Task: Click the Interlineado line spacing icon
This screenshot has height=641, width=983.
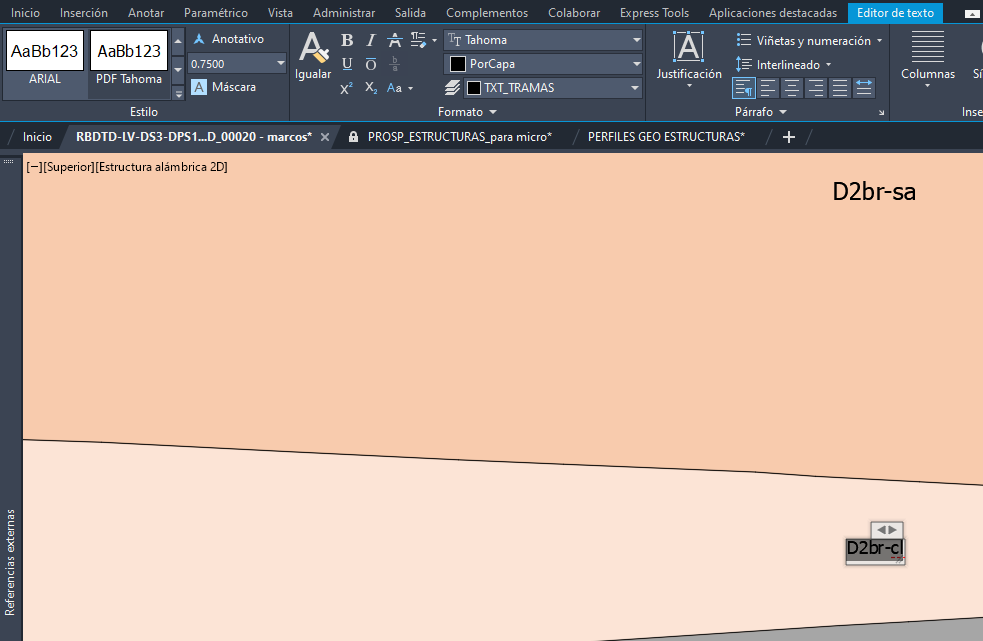Action: [744, 64]
